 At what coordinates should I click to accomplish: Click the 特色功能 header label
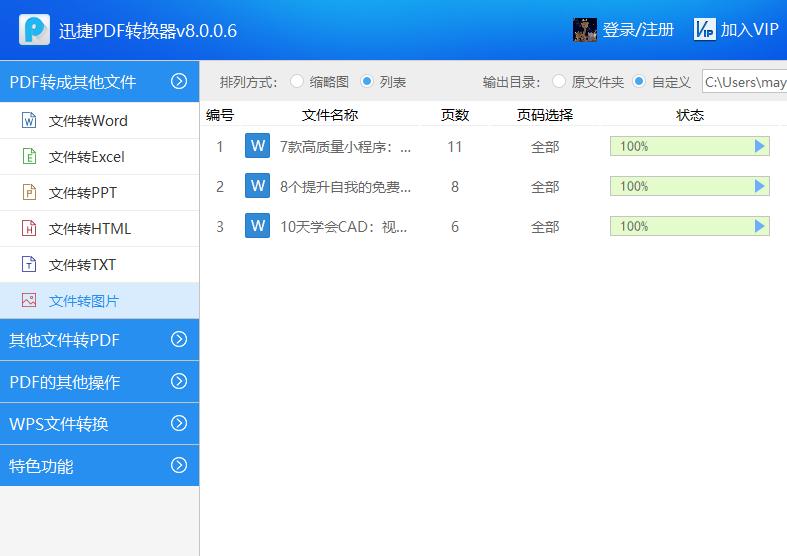pyautogui.click(x=41, y=466)
